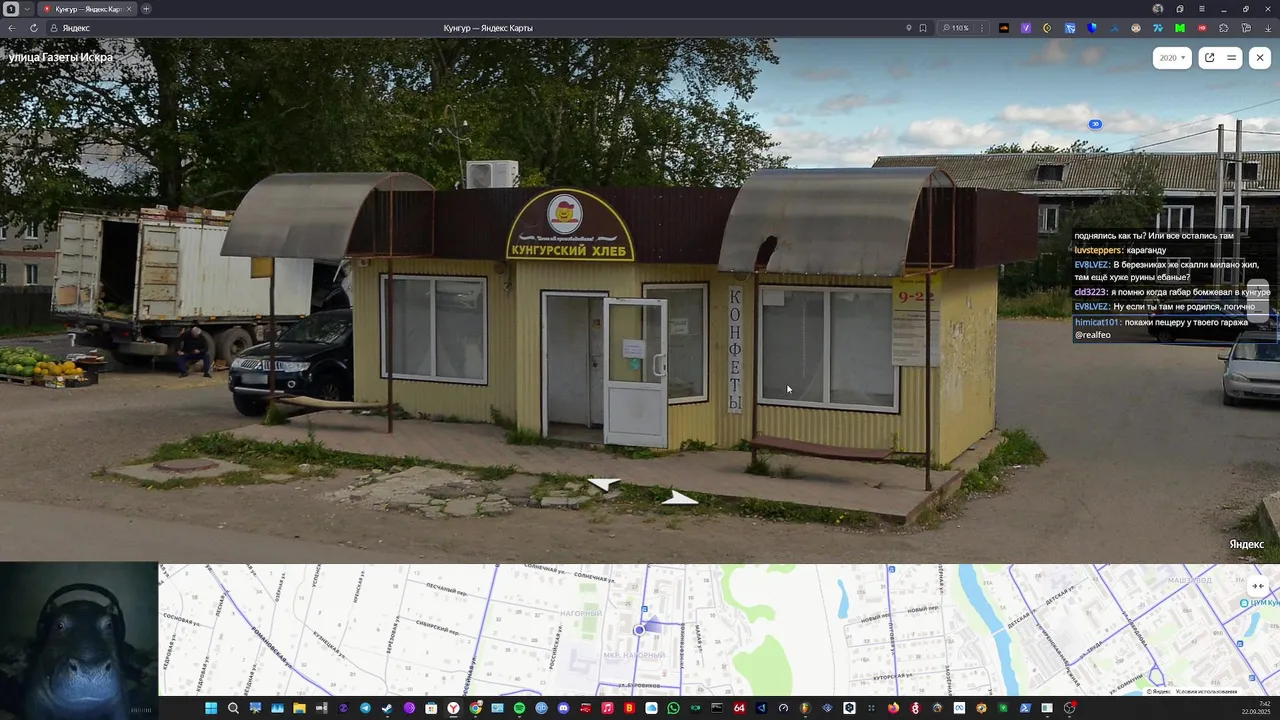The height and width of the screenshot is (720, 1280).
Task: Bookmark the page with the bookmark icon
Action: coord(923,28)
